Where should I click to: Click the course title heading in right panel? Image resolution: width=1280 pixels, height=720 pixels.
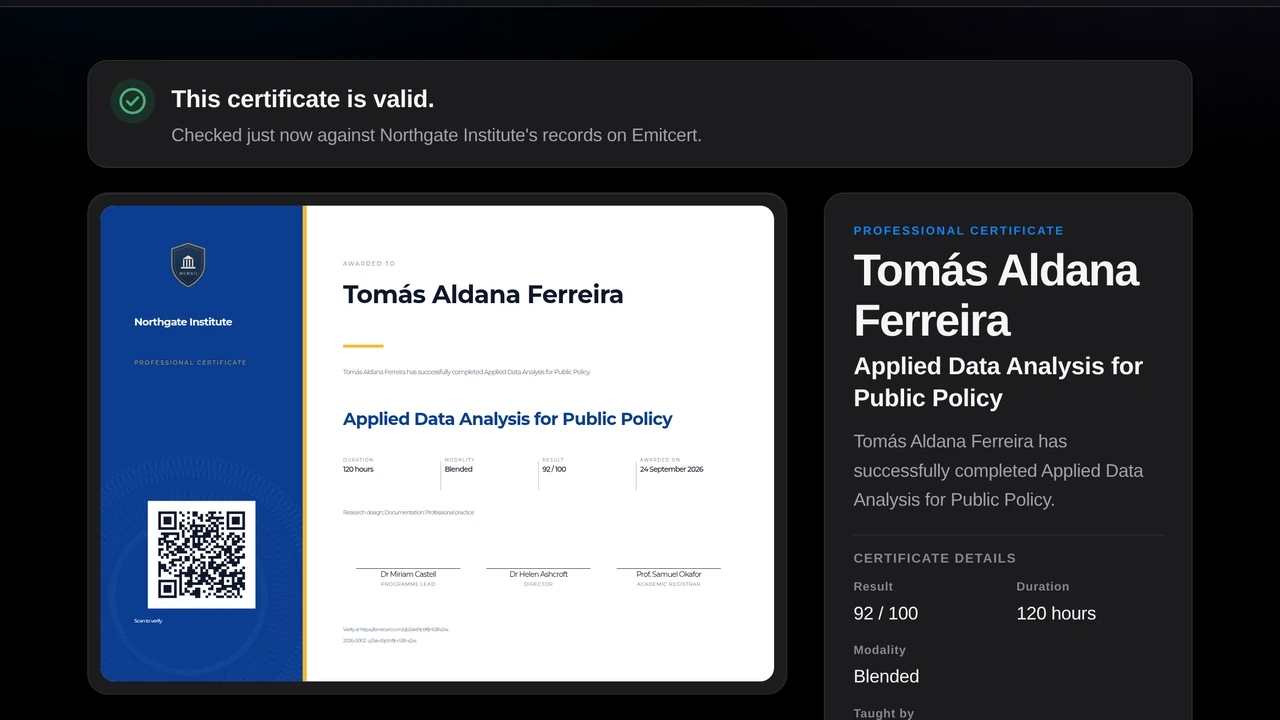click(998, 382)
